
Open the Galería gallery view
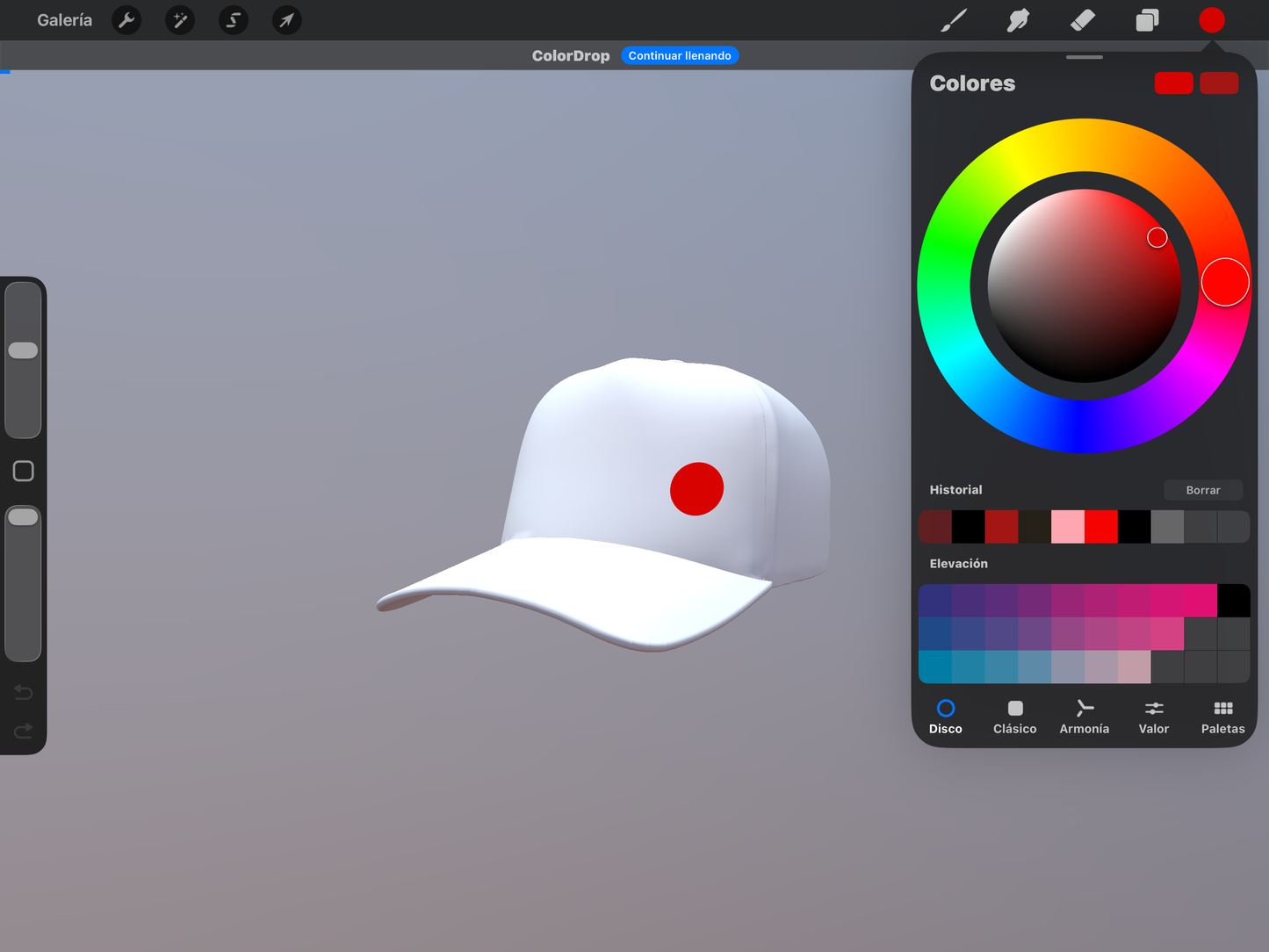tap(64, 20)
